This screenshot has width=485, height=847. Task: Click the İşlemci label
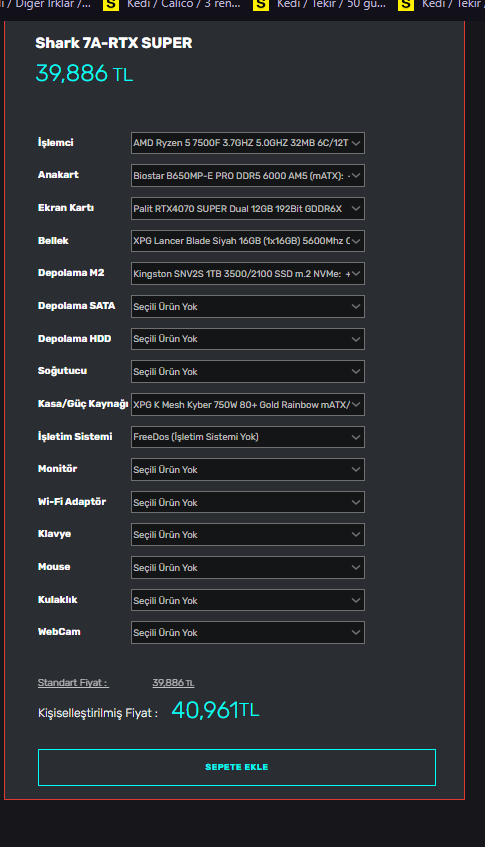tap(56, 143)
